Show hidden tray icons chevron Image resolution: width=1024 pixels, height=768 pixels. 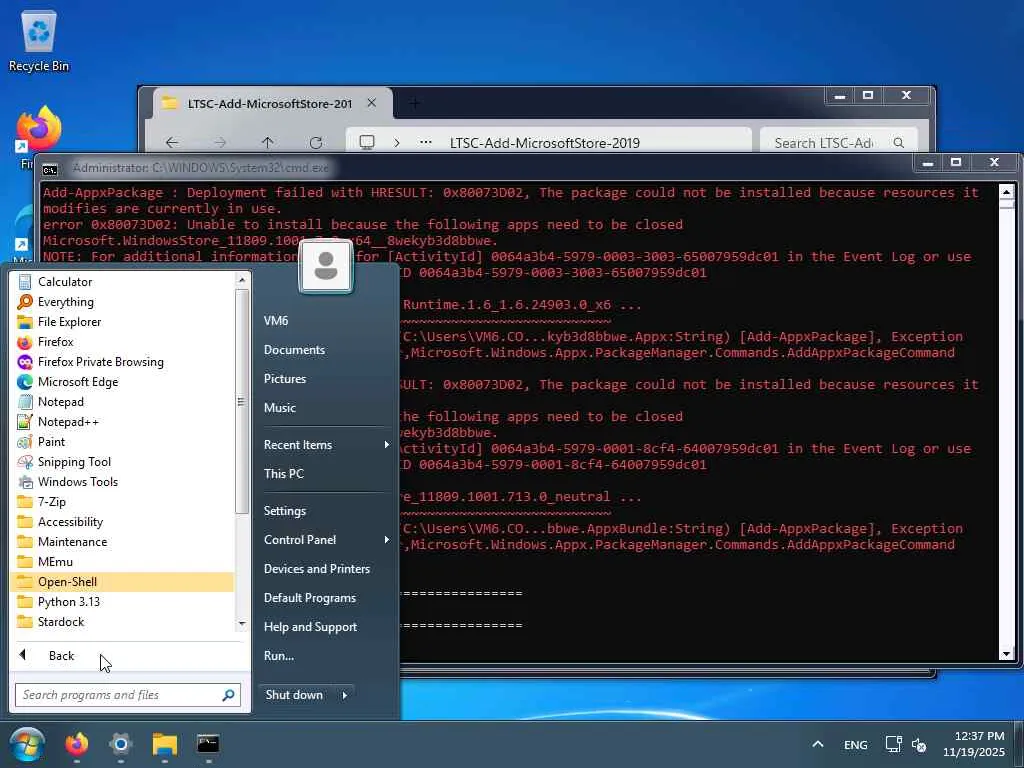click(818, 744)
